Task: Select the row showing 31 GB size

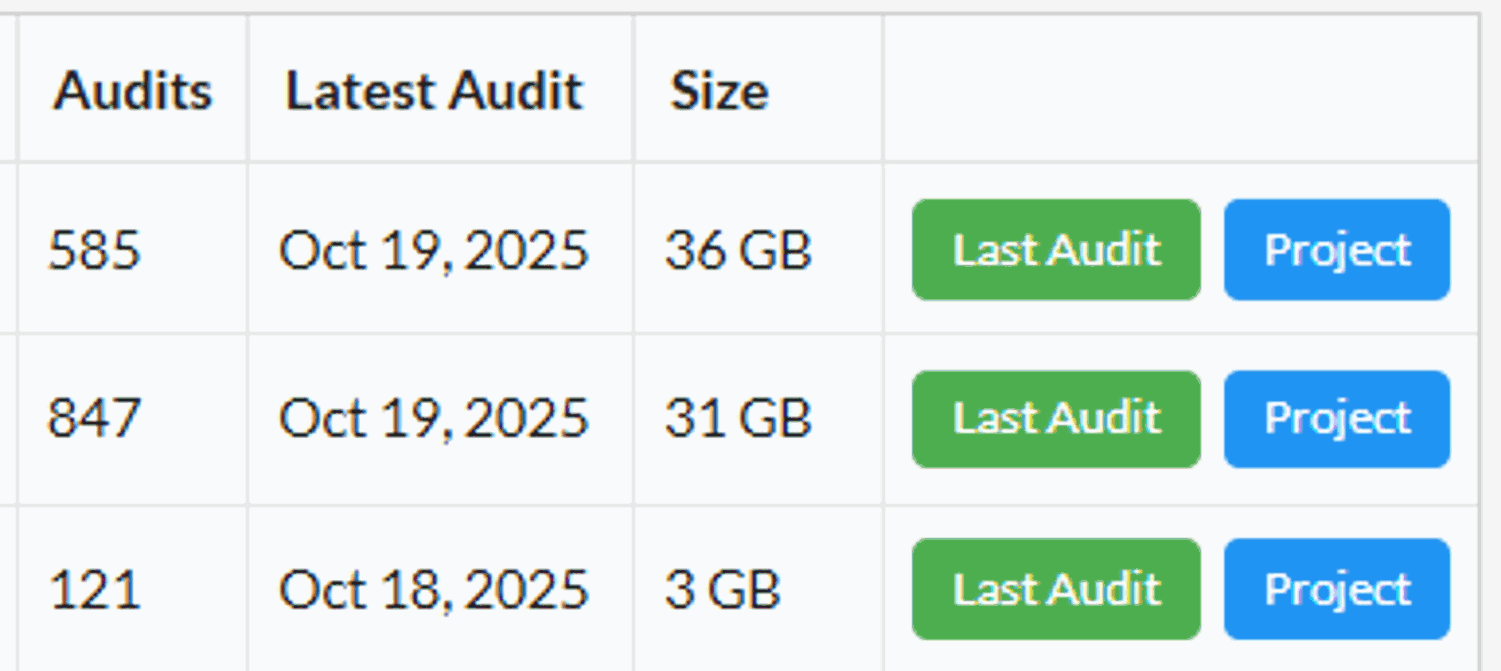Action: pyautogui.click(x=739, y=419)
